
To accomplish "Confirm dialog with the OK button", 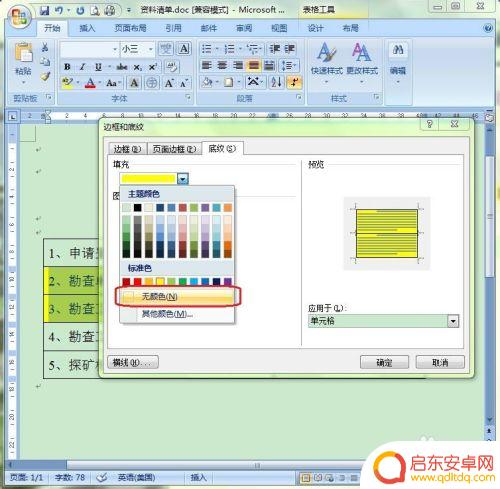I will click(384, 362).
